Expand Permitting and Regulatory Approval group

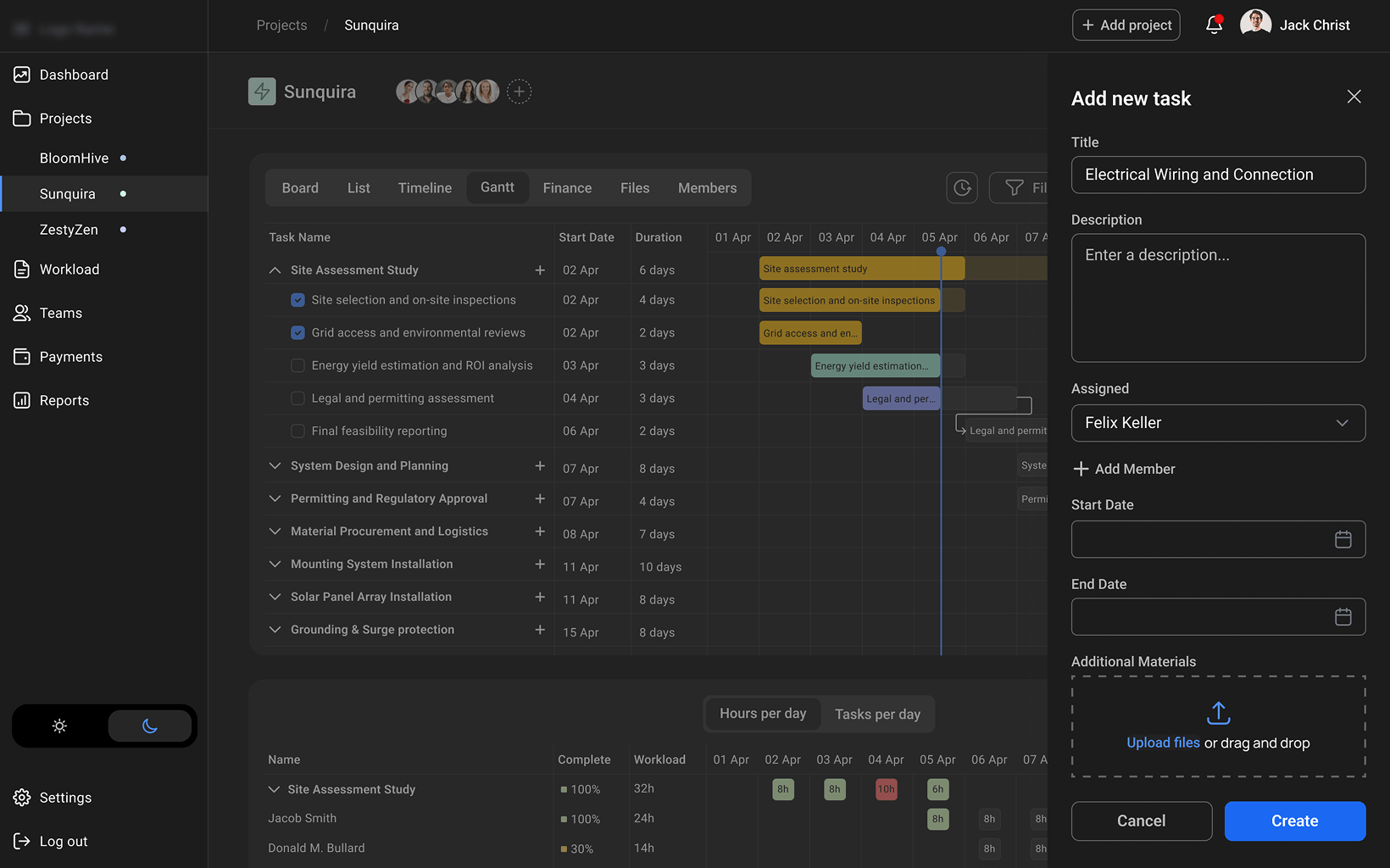pyautogui.click(x=275, y=498)
